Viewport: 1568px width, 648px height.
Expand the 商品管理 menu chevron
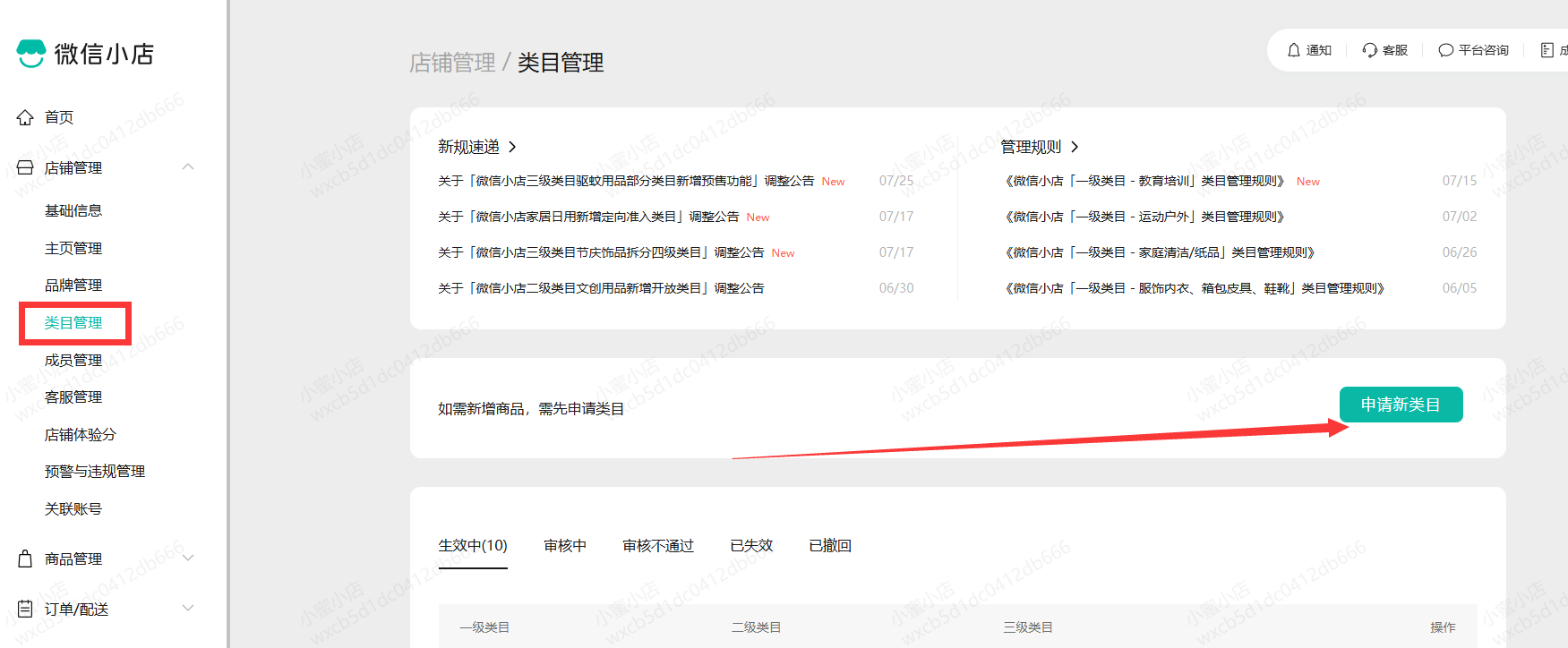188,558
